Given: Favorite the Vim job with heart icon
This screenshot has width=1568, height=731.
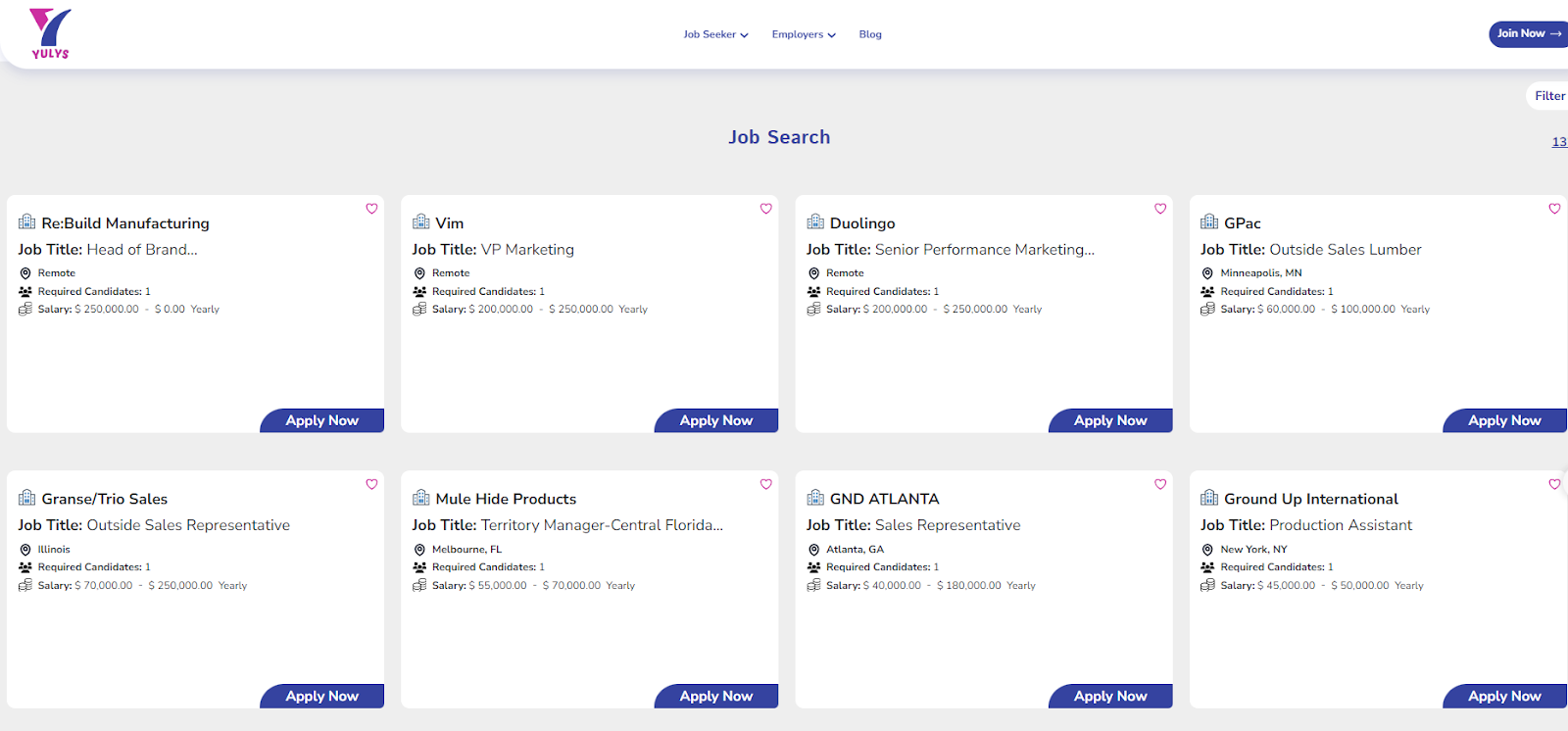Looking at the screenshot, I should tap(766, 209).
